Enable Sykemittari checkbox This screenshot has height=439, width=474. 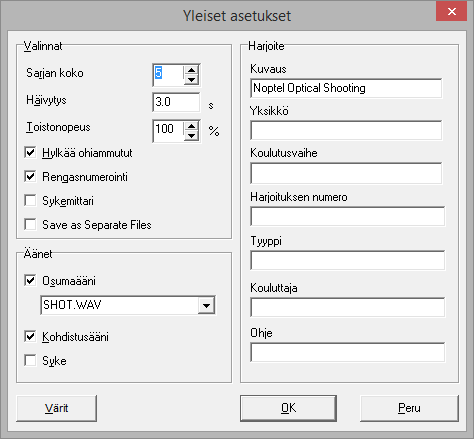30,201
